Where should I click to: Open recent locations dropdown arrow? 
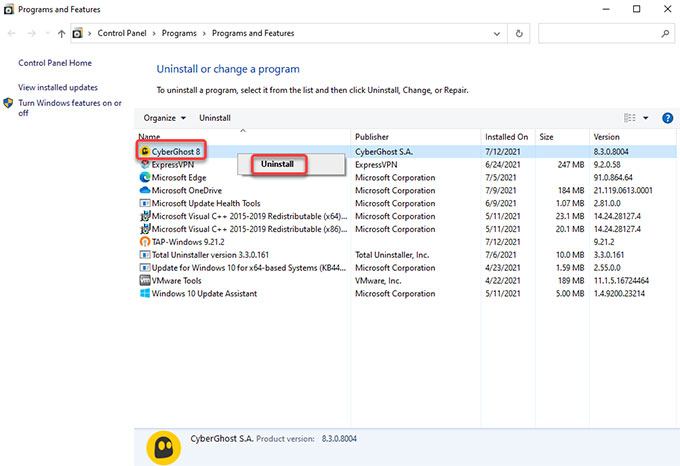[47, 33]
